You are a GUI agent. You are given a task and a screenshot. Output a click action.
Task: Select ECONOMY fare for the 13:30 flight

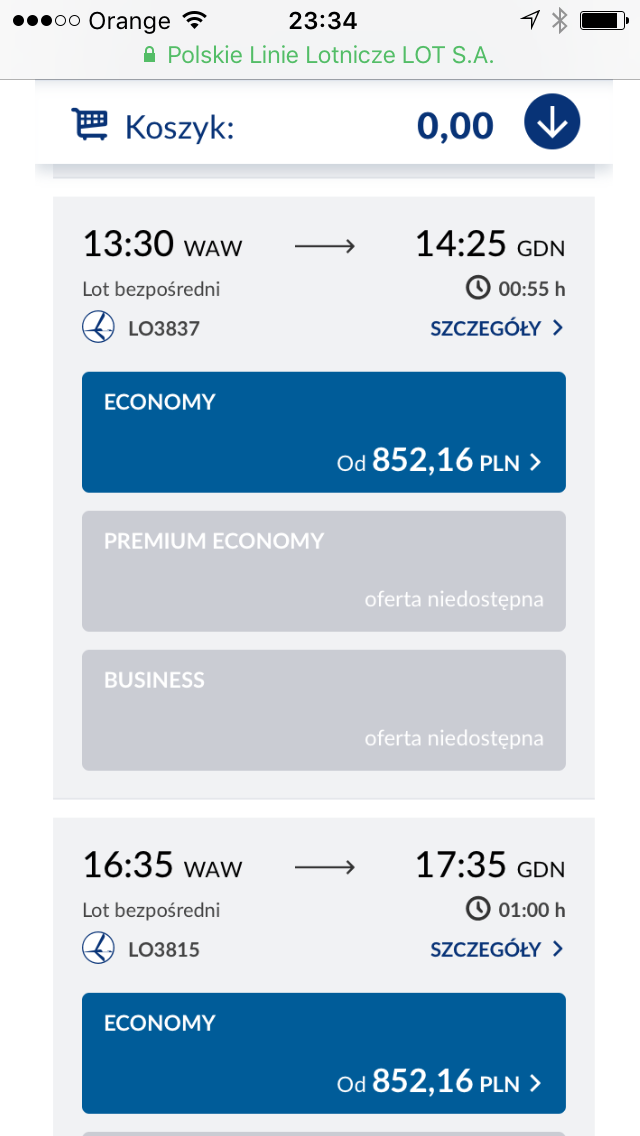pos(324,432)
